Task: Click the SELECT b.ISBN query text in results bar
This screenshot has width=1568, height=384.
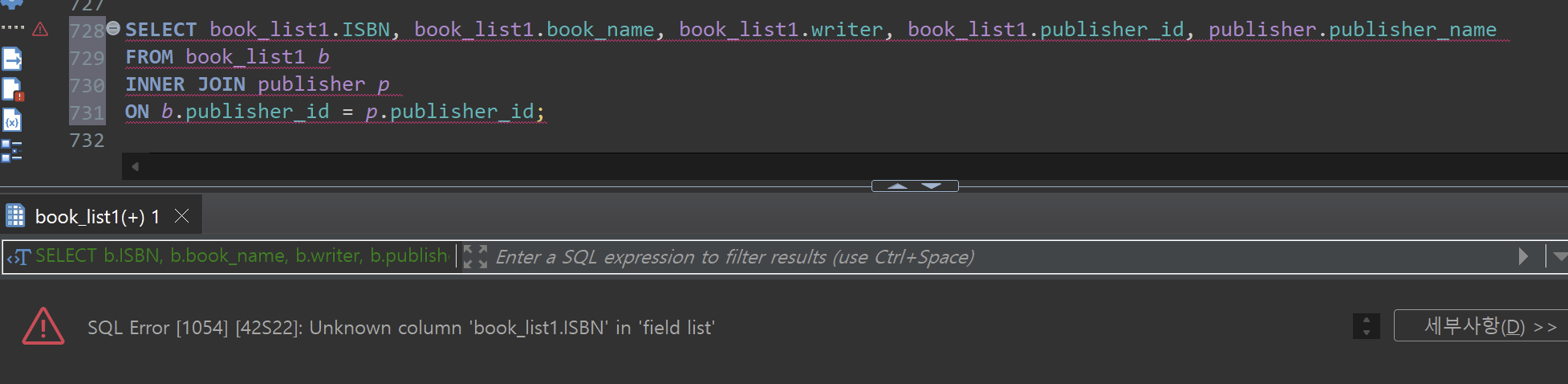Action: [242, 256]
